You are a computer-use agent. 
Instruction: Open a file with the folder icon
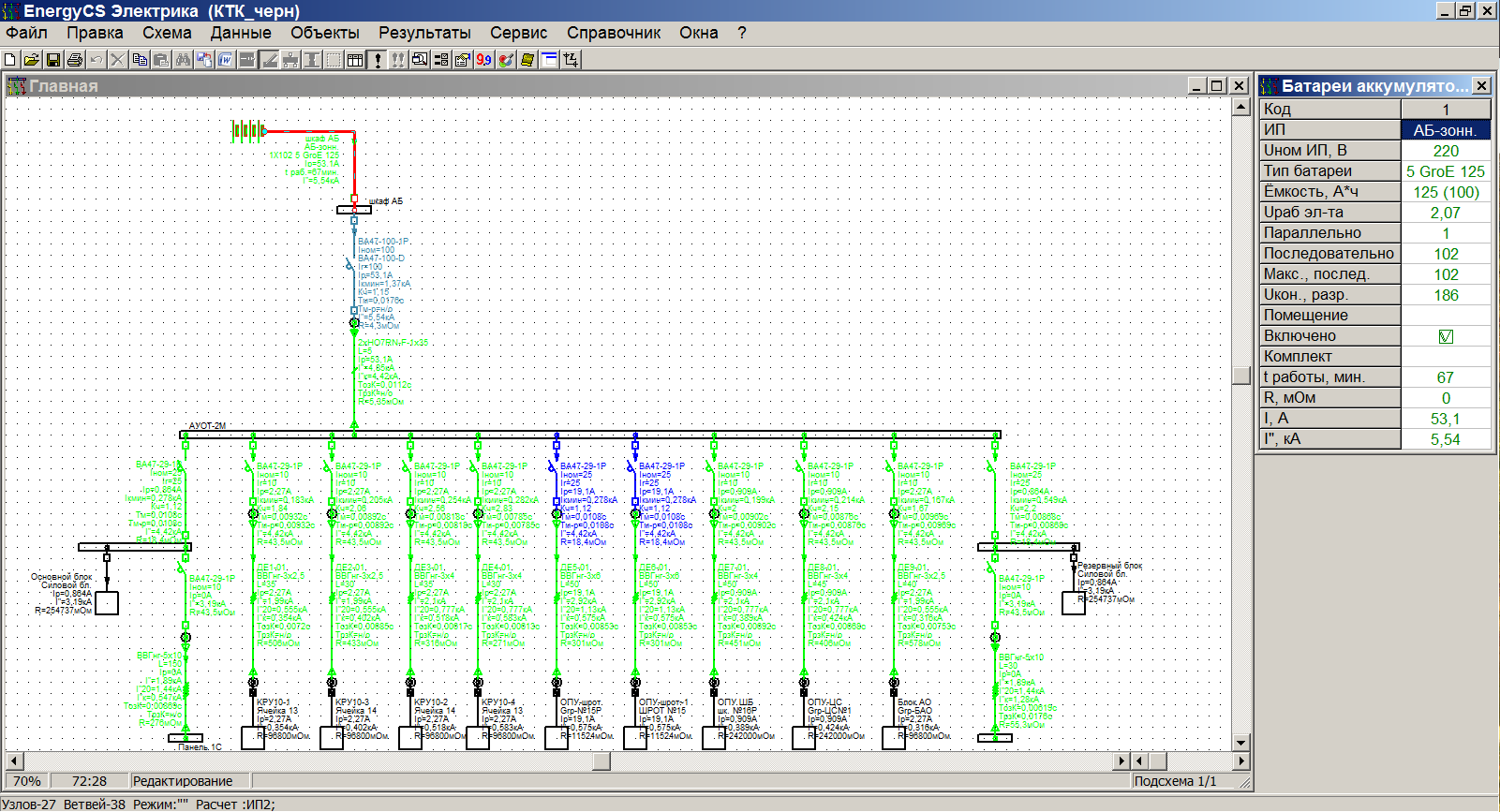[x=31, y=60]
